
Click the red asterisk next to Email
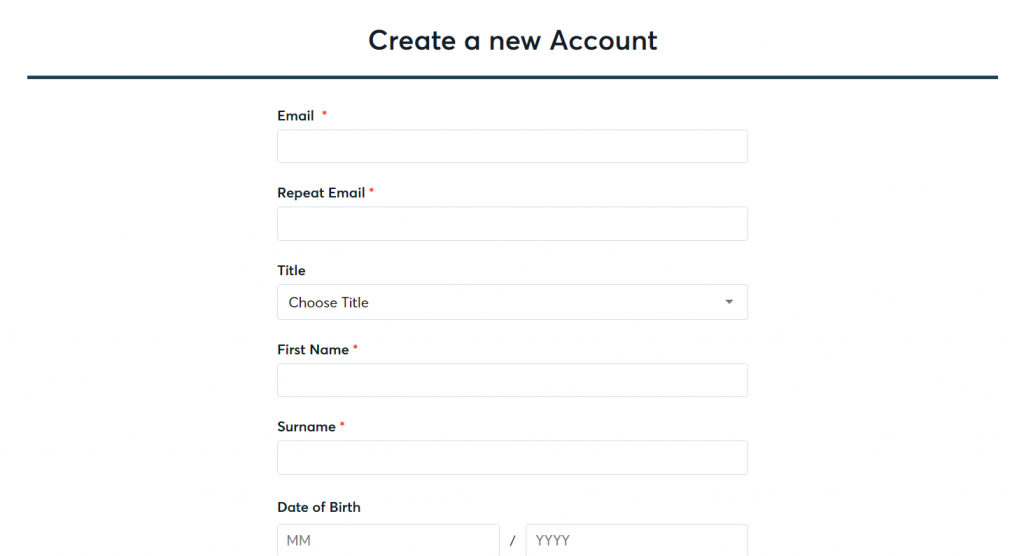click(324, 114)
